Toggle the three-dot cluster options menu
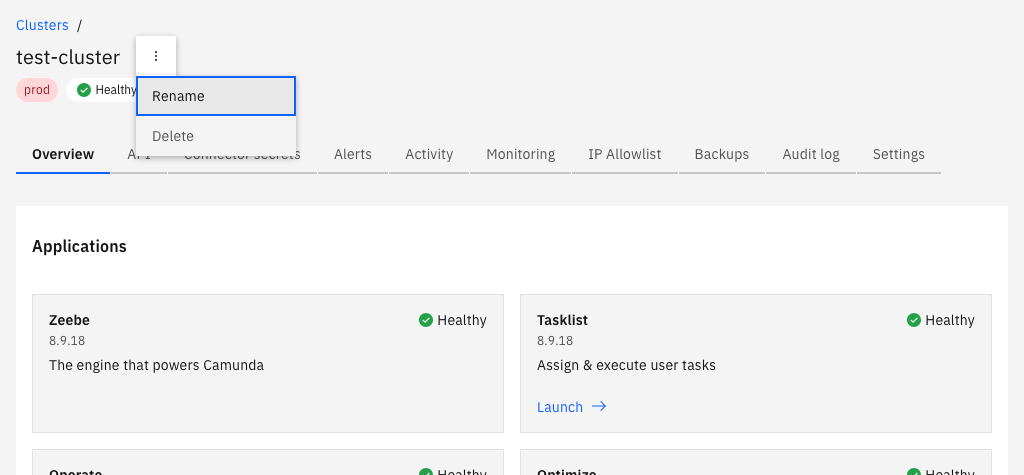1024x475 pixels. [x=156, y=56]
